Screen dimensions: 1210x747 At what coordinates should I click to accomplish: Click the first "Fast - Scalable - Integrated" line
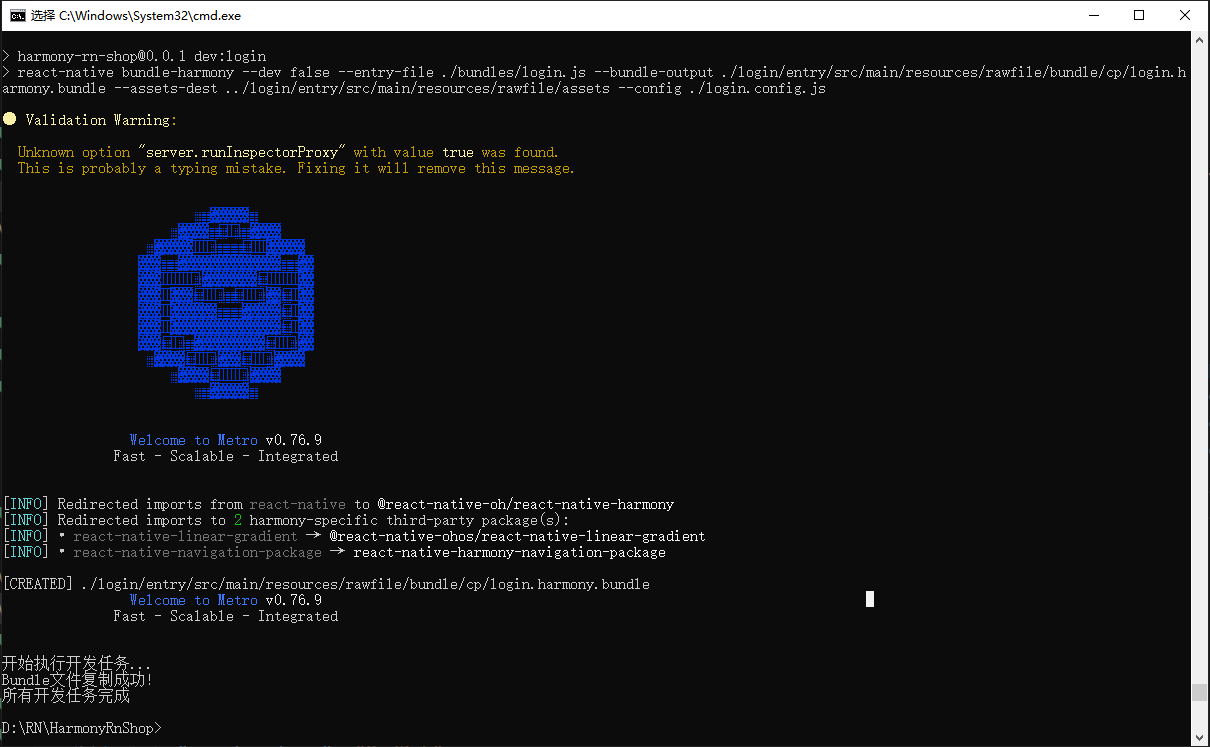[x=225, y=456]
